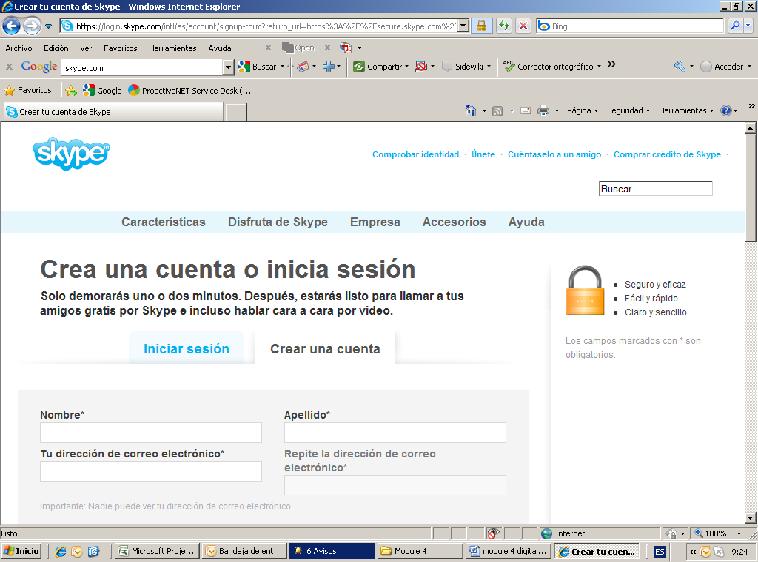Open the Página dropdown menu
758x562 pixels.
pyautogui.click(x=582, y=111)
